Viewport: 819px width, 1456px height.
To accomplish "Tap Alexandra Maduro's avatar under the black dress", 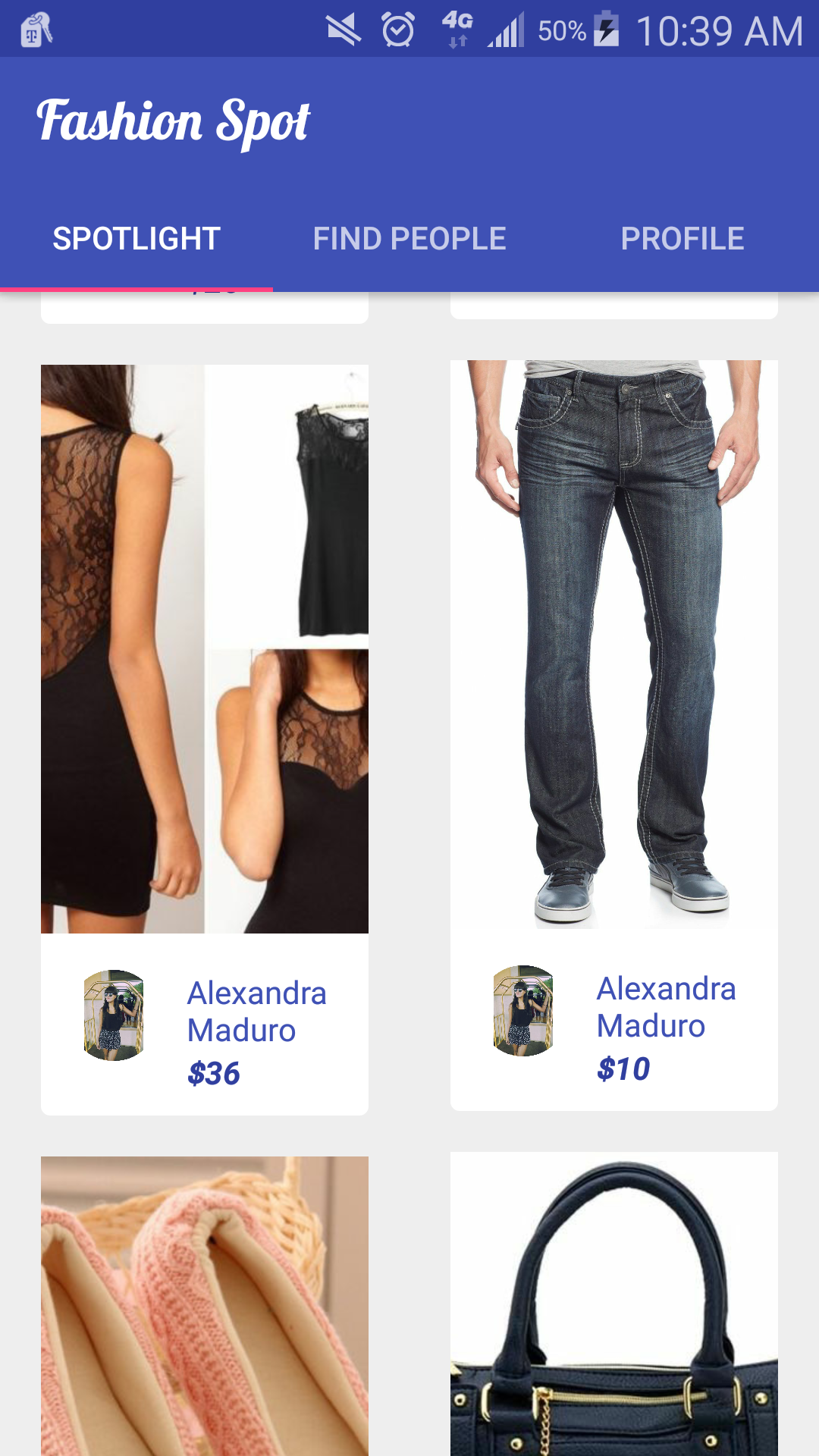I will (114, 1015).
